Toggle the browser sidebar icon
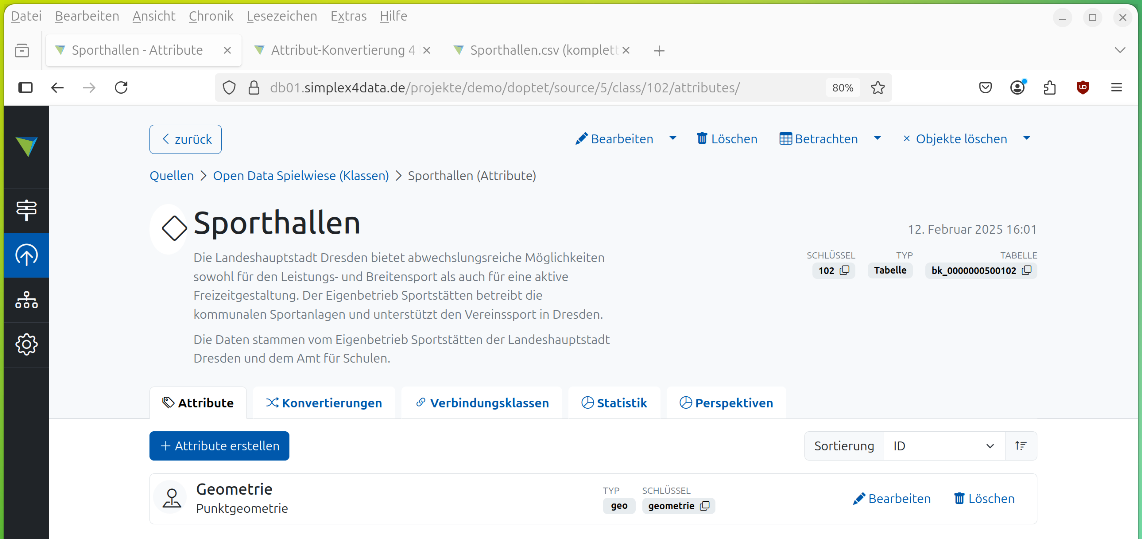 (25, 87)
